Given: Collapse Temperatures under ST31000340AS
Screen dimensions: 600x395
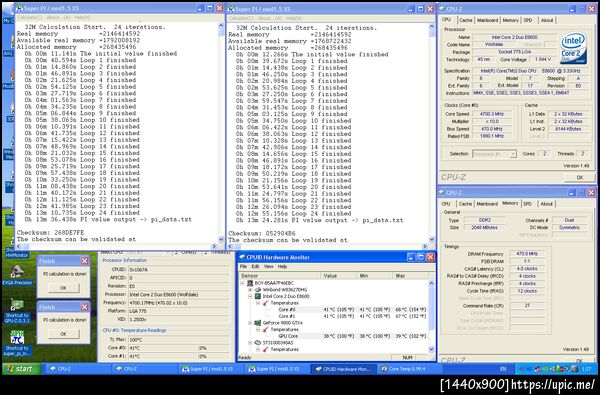Looking at the screenshot, I should coord(258,349).
